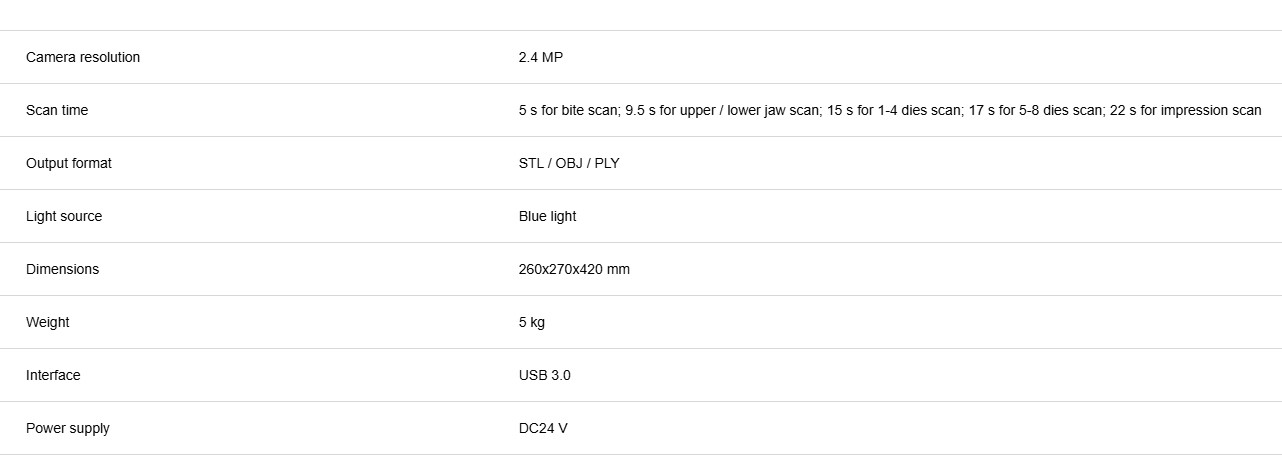The width and height of the screenshot is (1282, 465).
Task: Click the Output format label
Action: (x=69, y=164)
